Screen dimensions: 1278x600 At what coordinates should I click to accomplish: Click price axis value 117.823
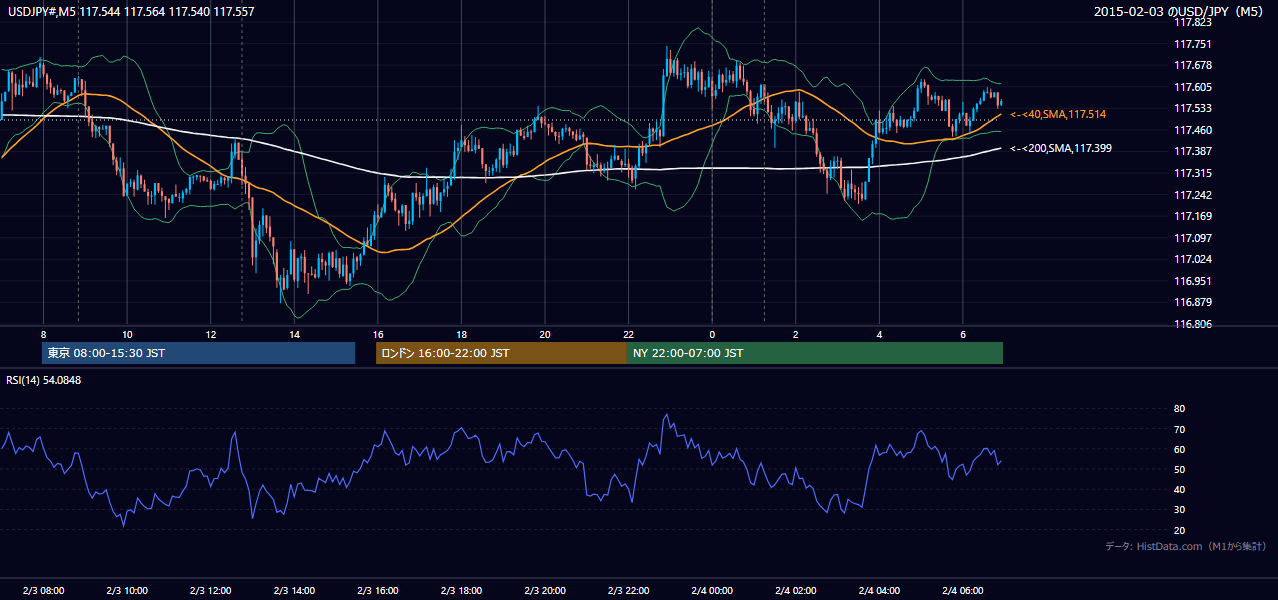1192,22
